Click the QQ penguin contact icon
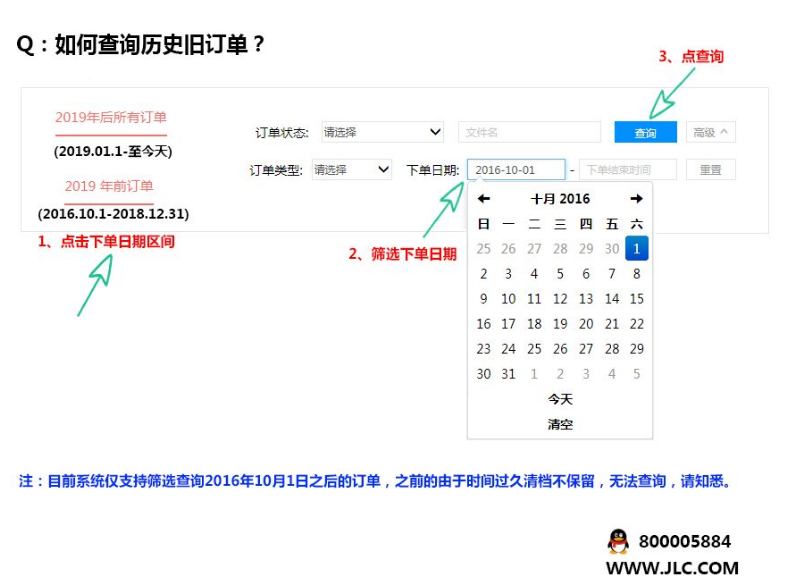789x581 pixels. 618,542
